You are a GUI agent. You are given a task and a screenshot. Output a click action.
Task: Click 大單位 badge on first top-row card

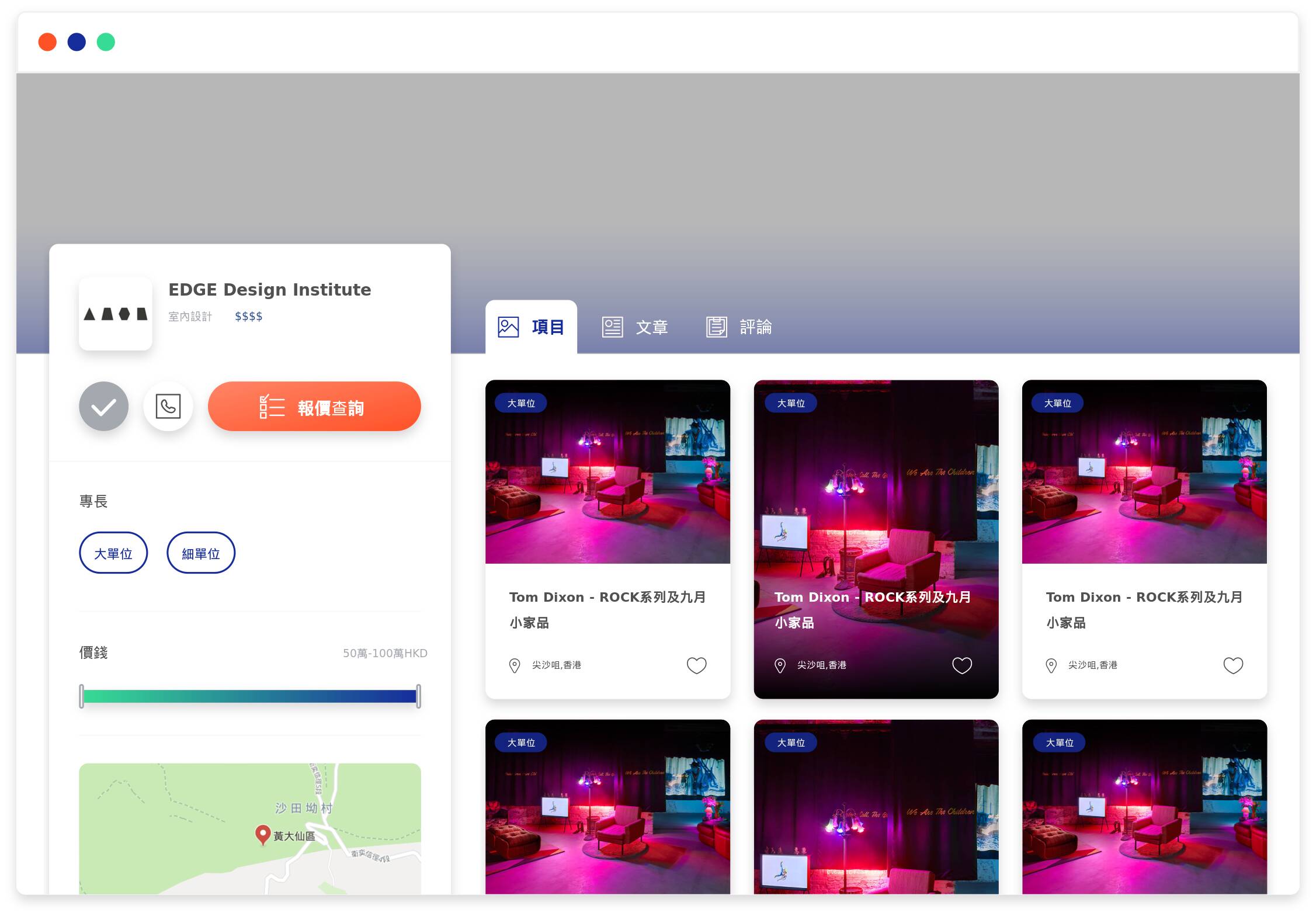521,403
